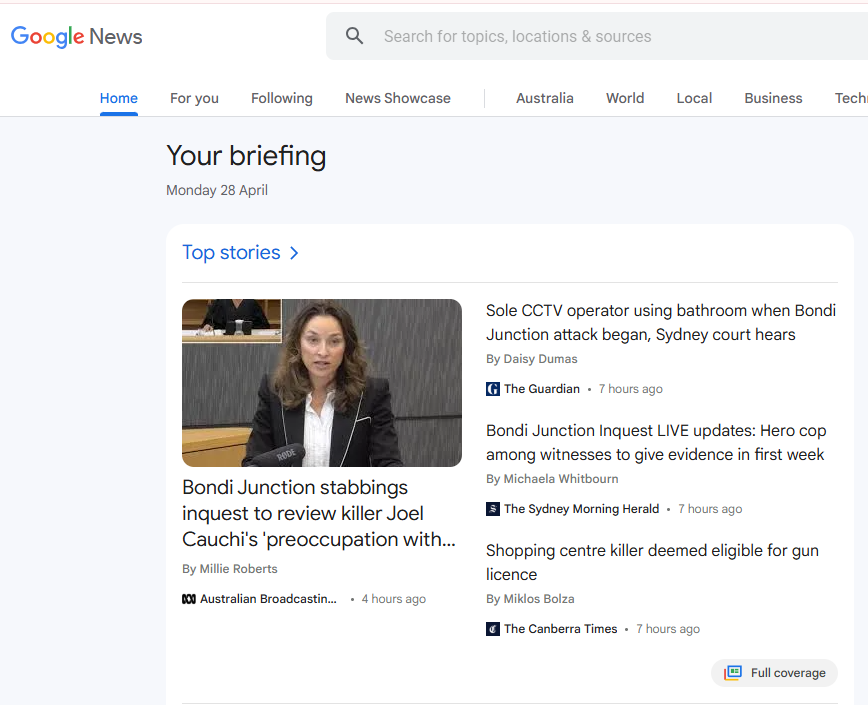Screen dimensions: 868x705
Task: Open search by clicking the magnifying glass icon
Action: pos(354,35)
